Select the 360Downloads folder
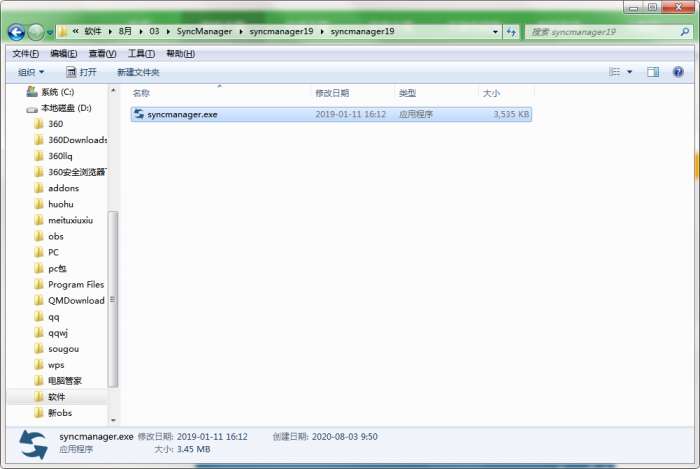The width and height of the screenshot is (700, 469). [77, 140]
